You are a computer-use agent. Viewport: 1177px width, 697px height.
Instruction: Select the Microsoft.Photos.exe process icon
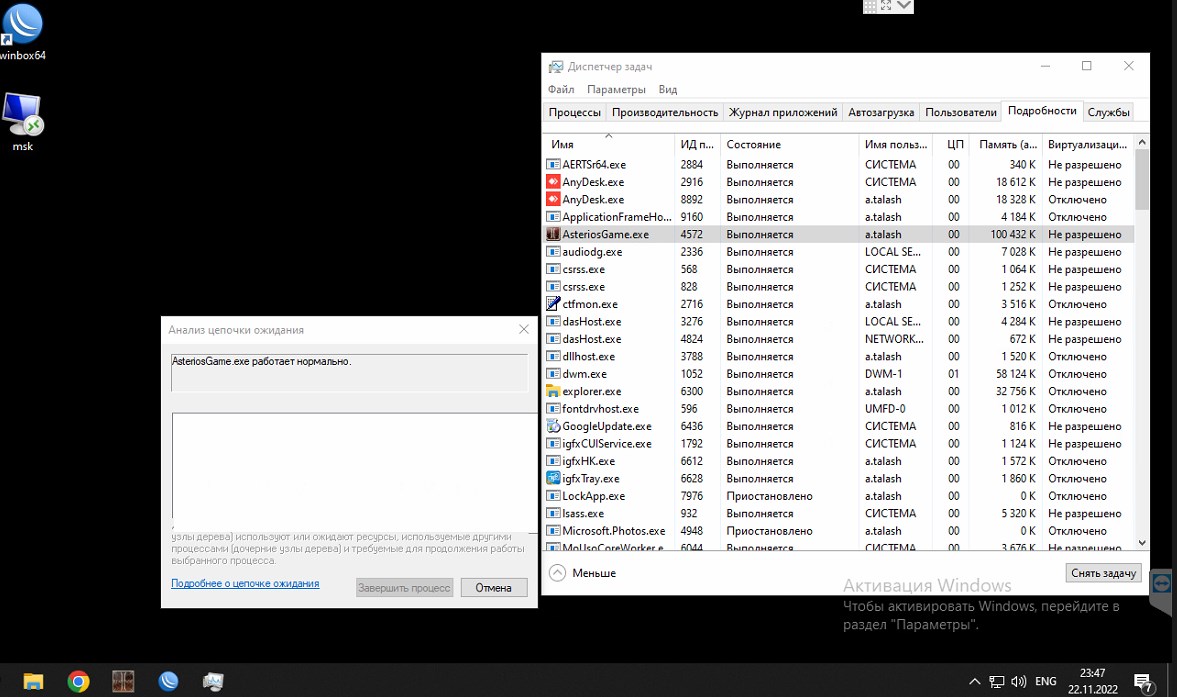[553, 530]
